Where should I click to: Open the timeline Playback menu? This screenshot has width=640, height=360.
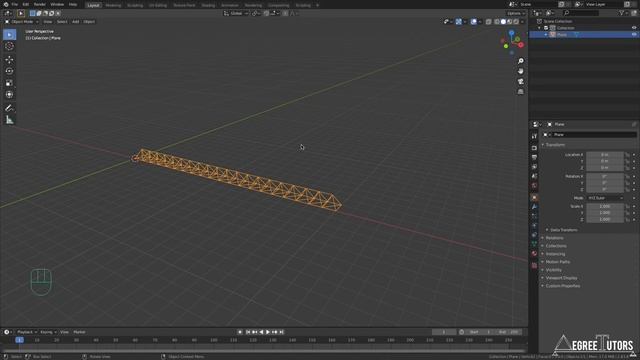(x=27, y=332)
